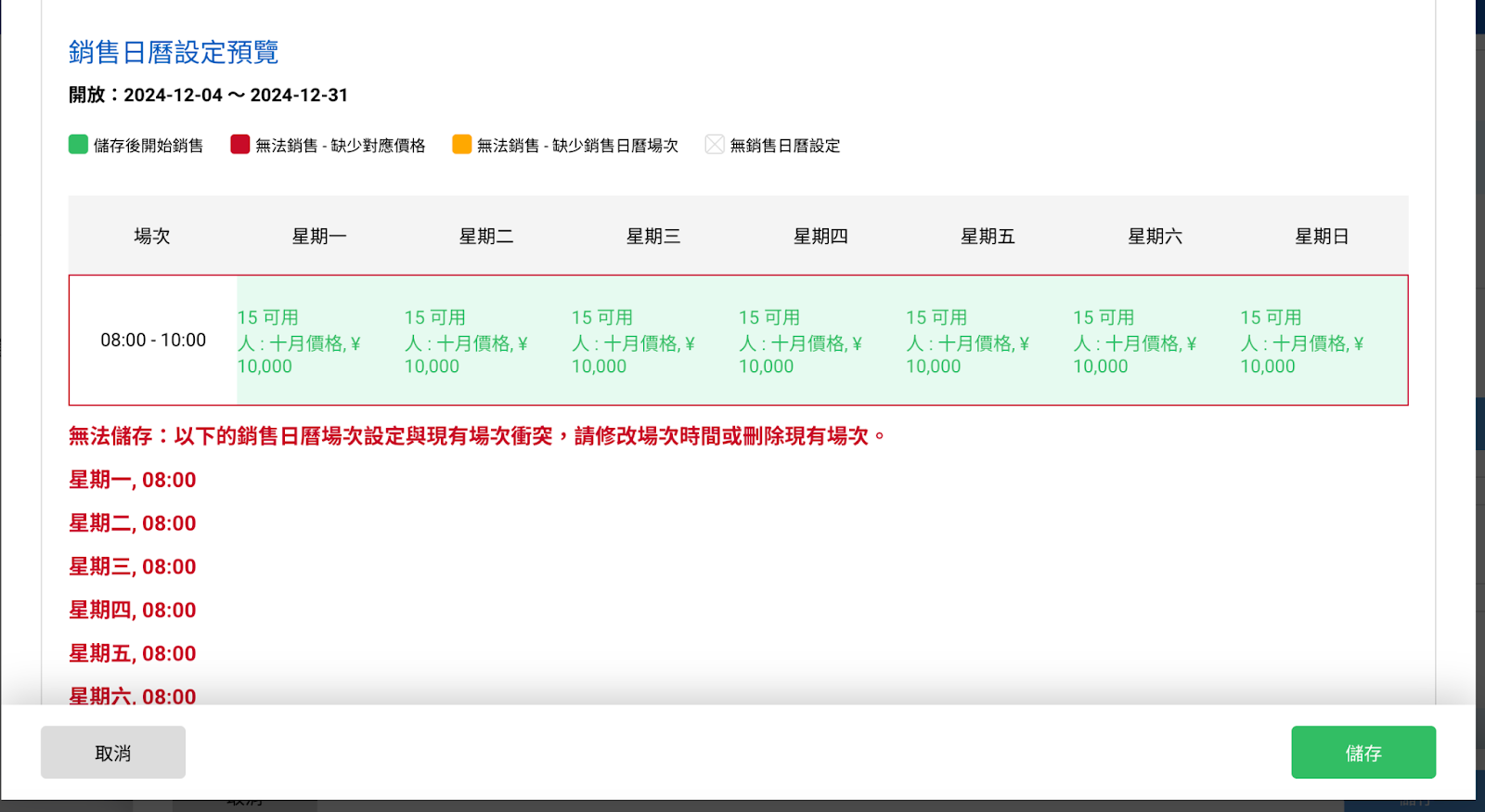
Task: Click the 無法銷售 - 缺少對應價格 legend label
Action: 341,145
